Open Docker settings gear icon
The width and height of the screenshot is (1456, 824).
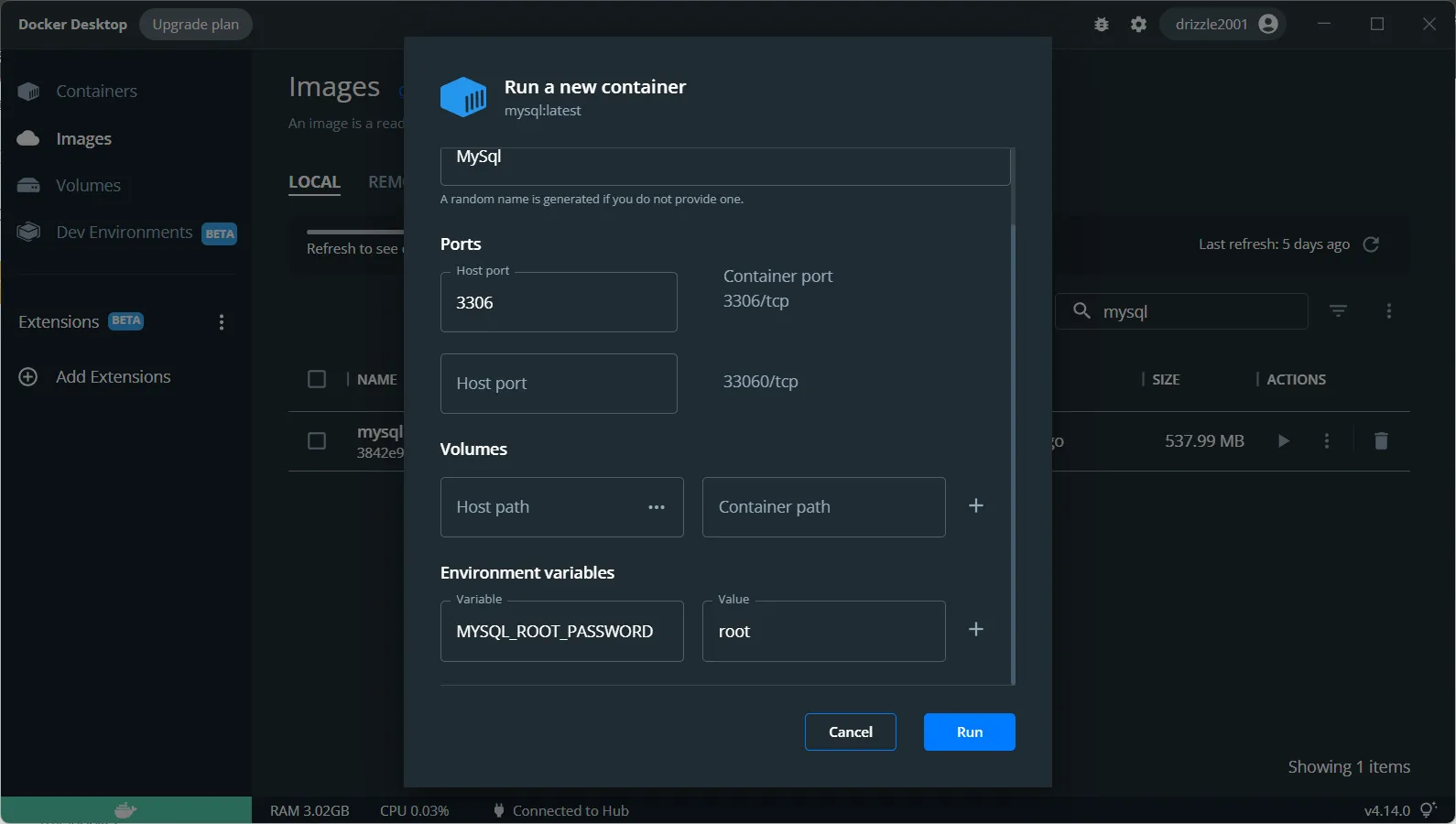tap(1138, 25)
